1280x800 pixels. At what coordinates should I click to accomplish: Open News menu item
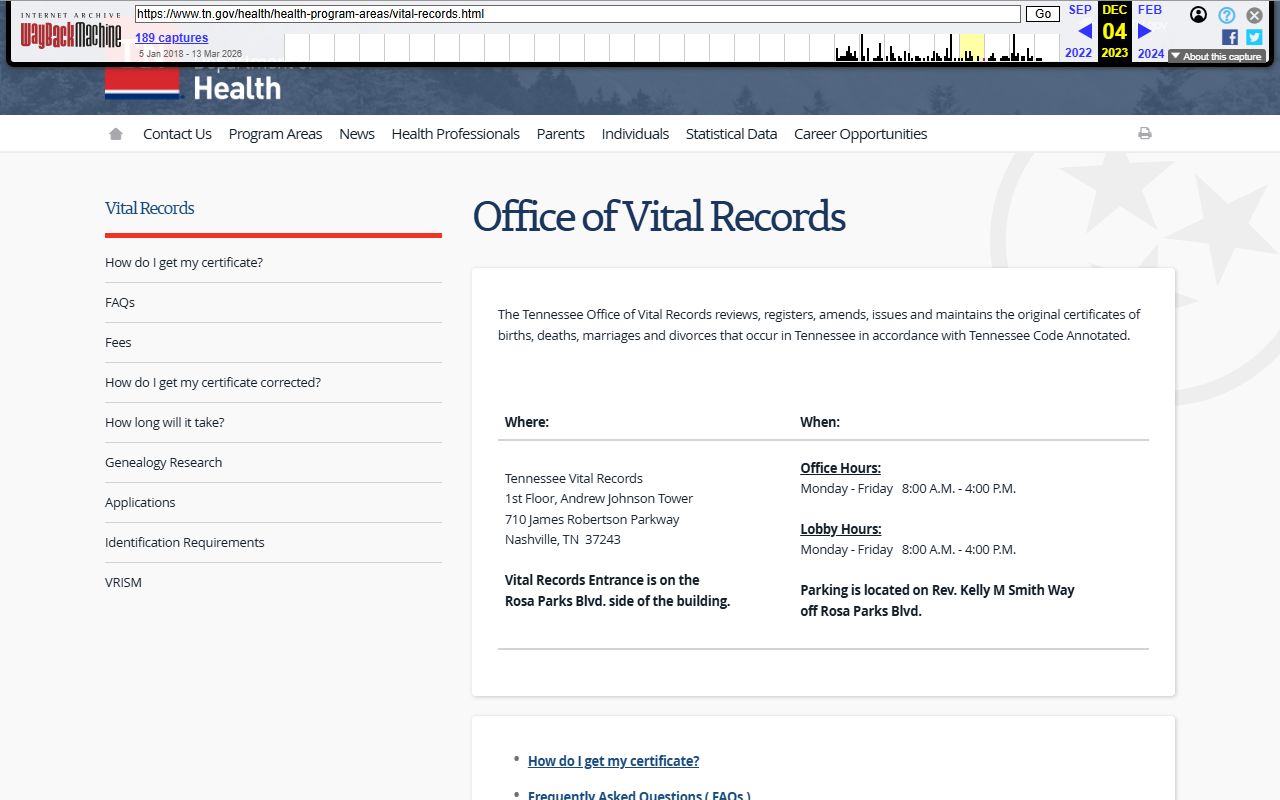[x=357, y=134]
